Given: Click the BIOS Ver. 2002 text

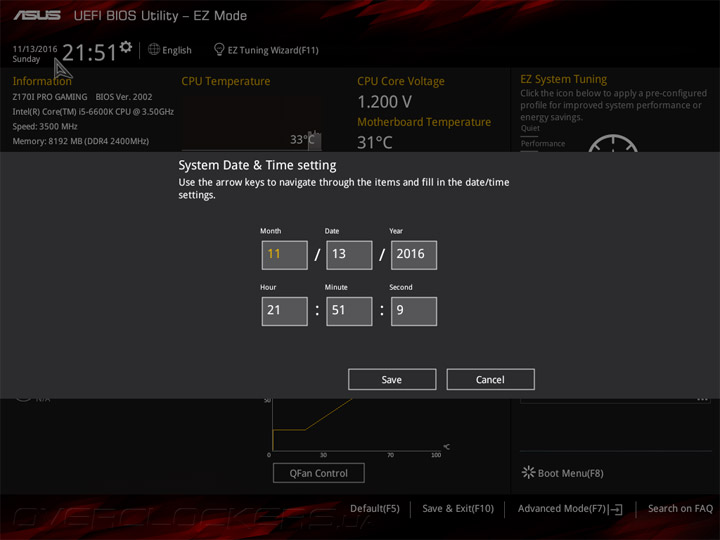Looking at the screenshot, I should [x=124, y=97].
